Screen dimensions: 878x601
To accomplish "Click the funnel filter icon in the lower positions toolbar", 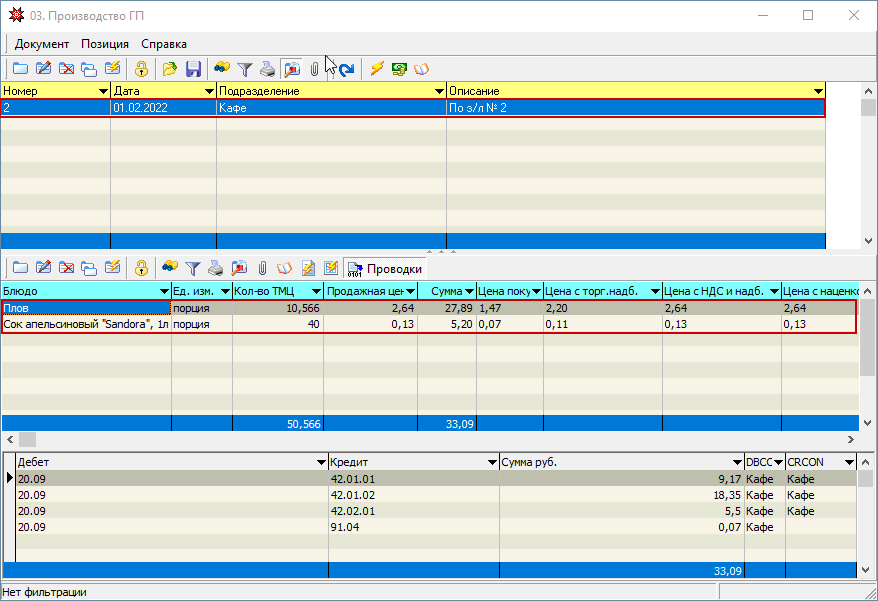I will tap(193, 268).
